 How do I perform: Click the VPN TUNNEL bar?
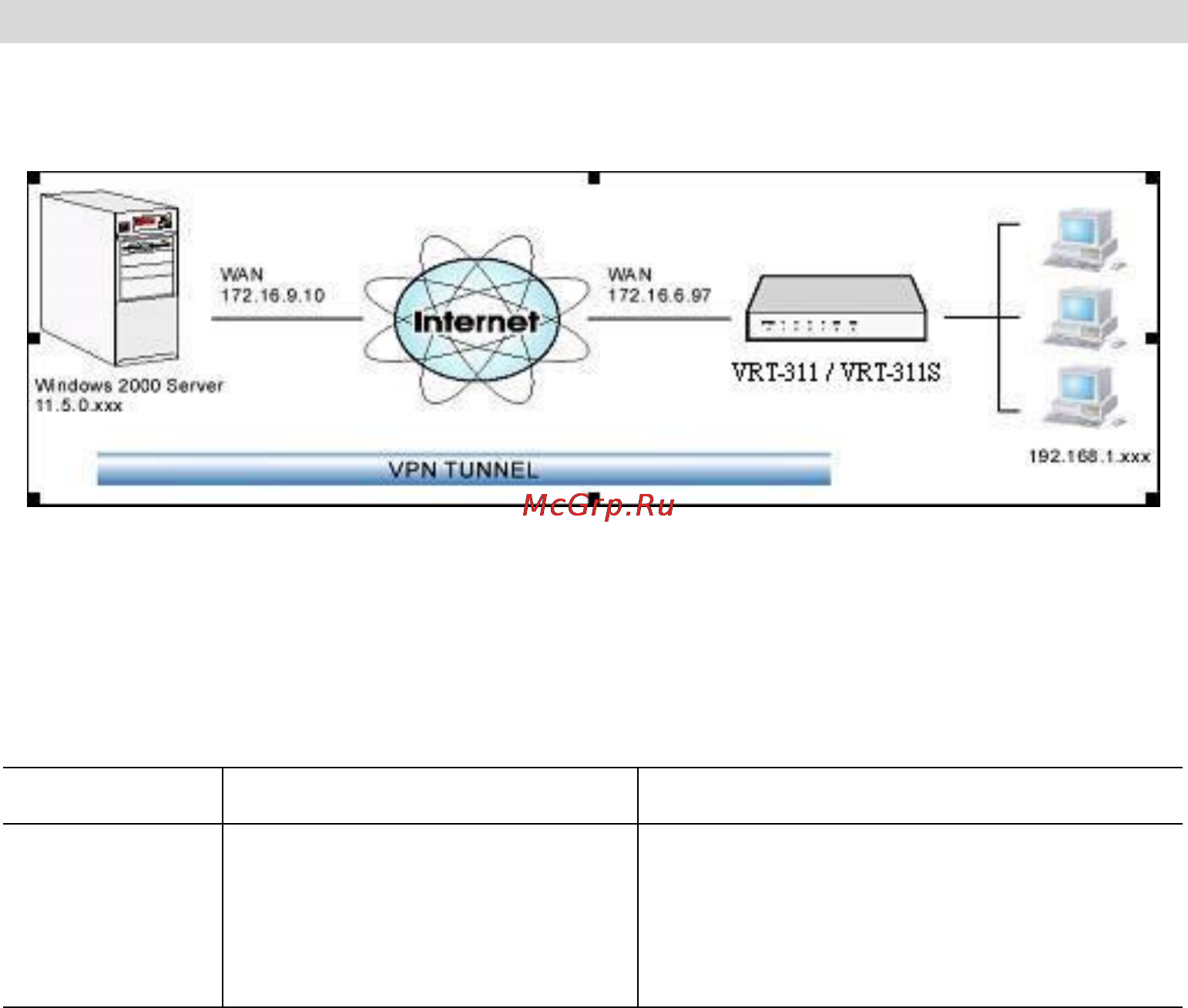click(x=464, y=469)
